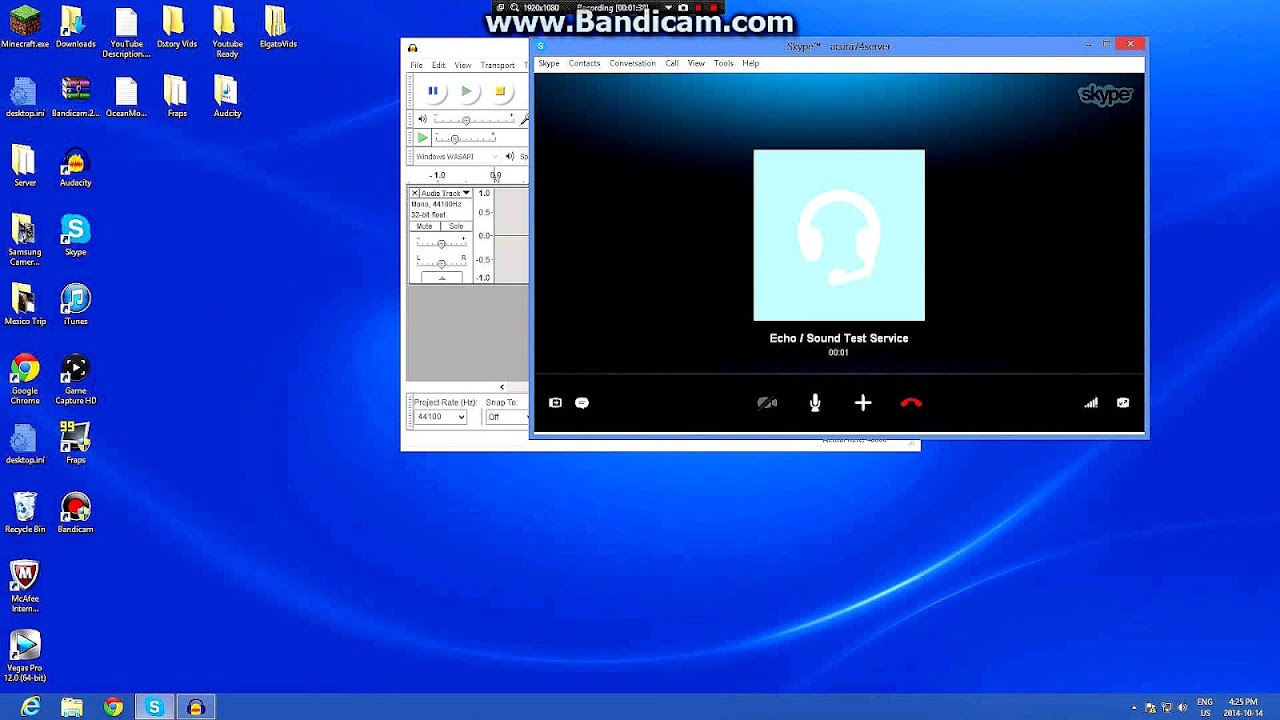Select the Audacity desktop shortcut

click(75, 167)
